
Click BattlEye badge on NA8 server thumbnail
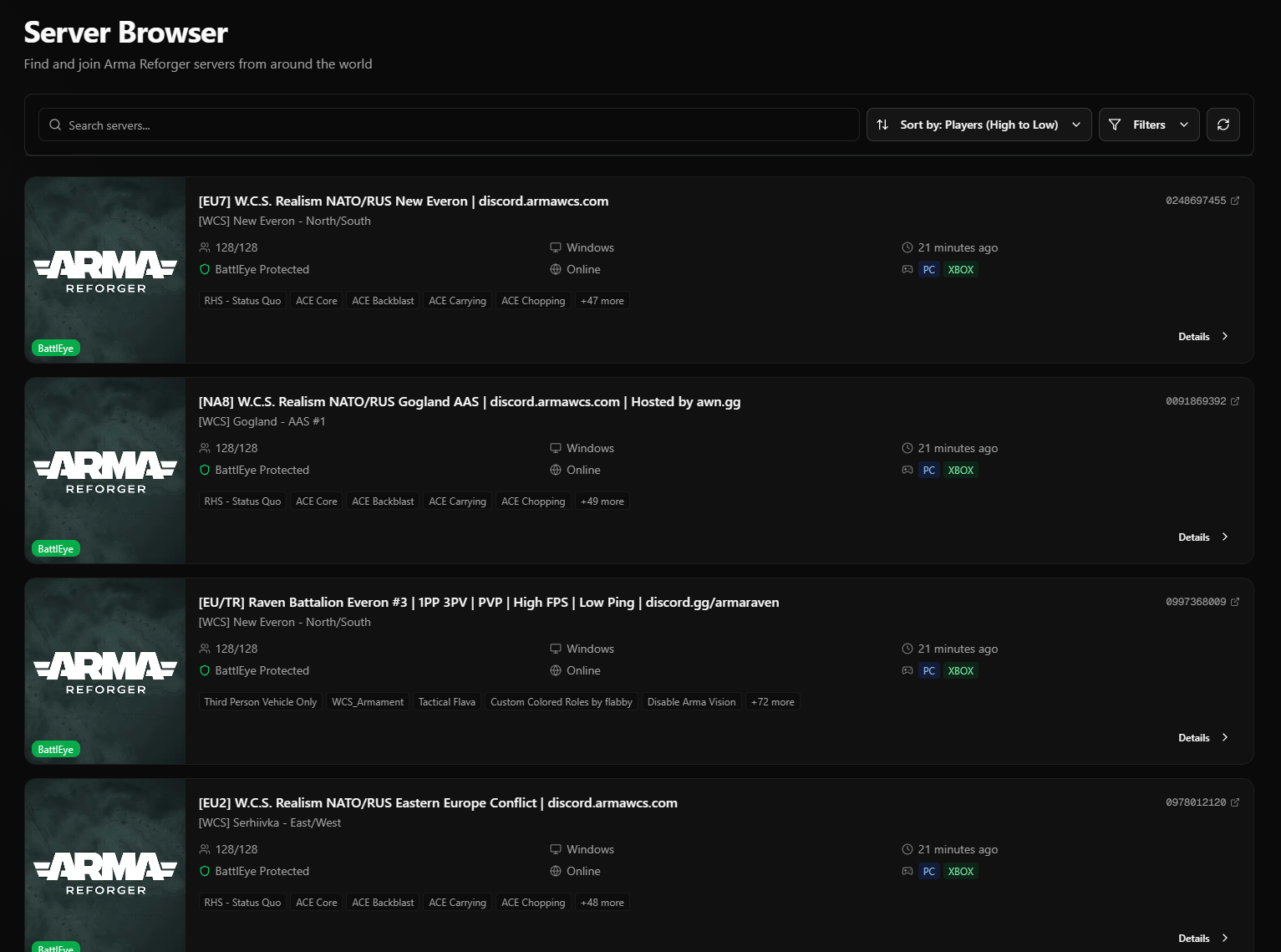[x=56, y=549]
